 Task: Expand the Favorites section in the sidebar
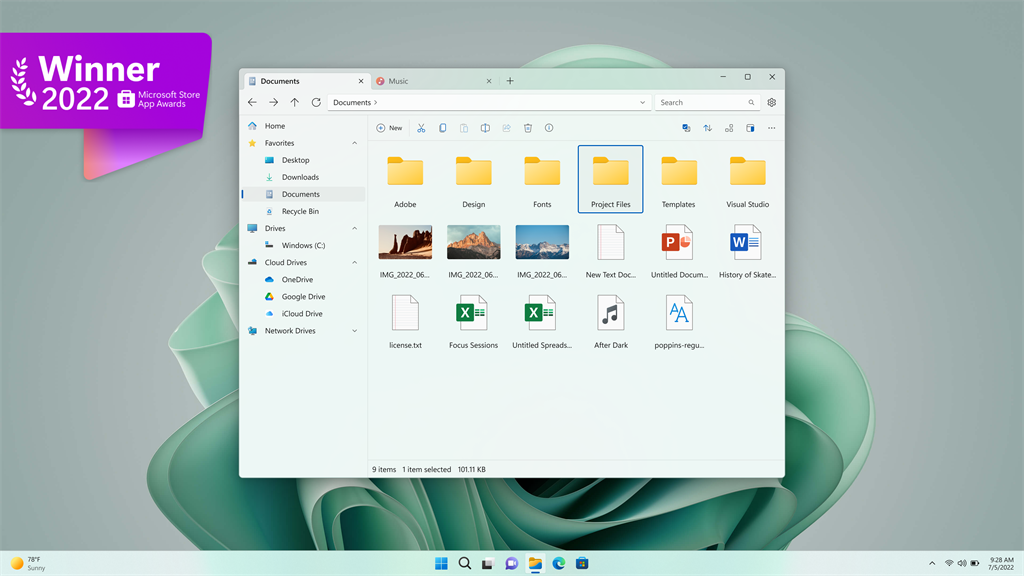[x=353, y=143]
